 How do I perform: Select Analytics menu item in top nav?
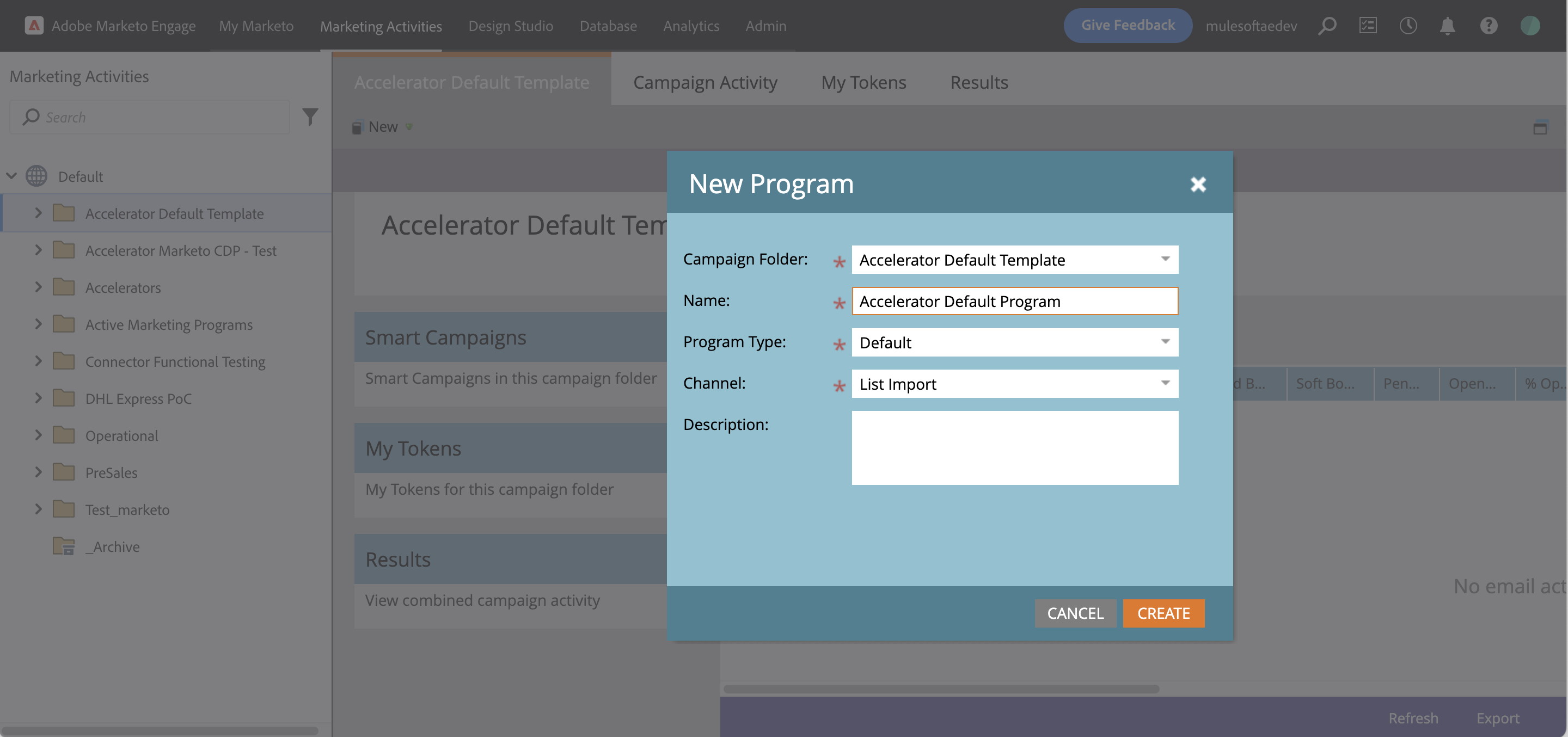(690, 25)
